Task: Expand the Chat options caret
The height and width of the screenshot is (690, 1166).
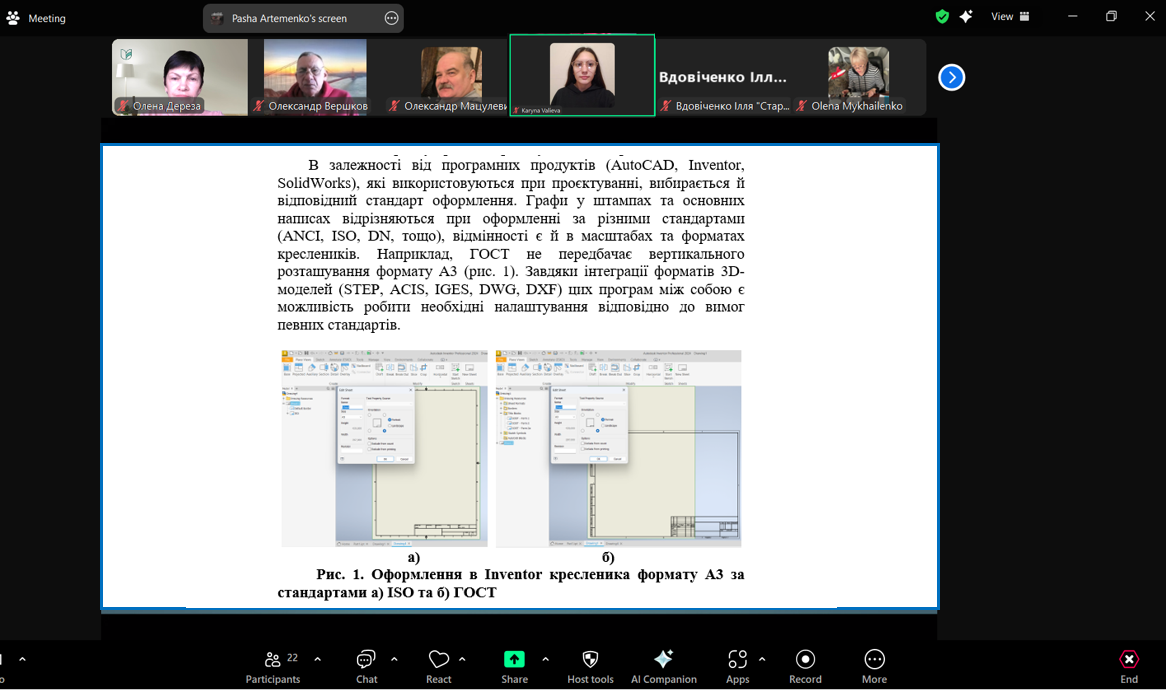Action: [394, 659]
